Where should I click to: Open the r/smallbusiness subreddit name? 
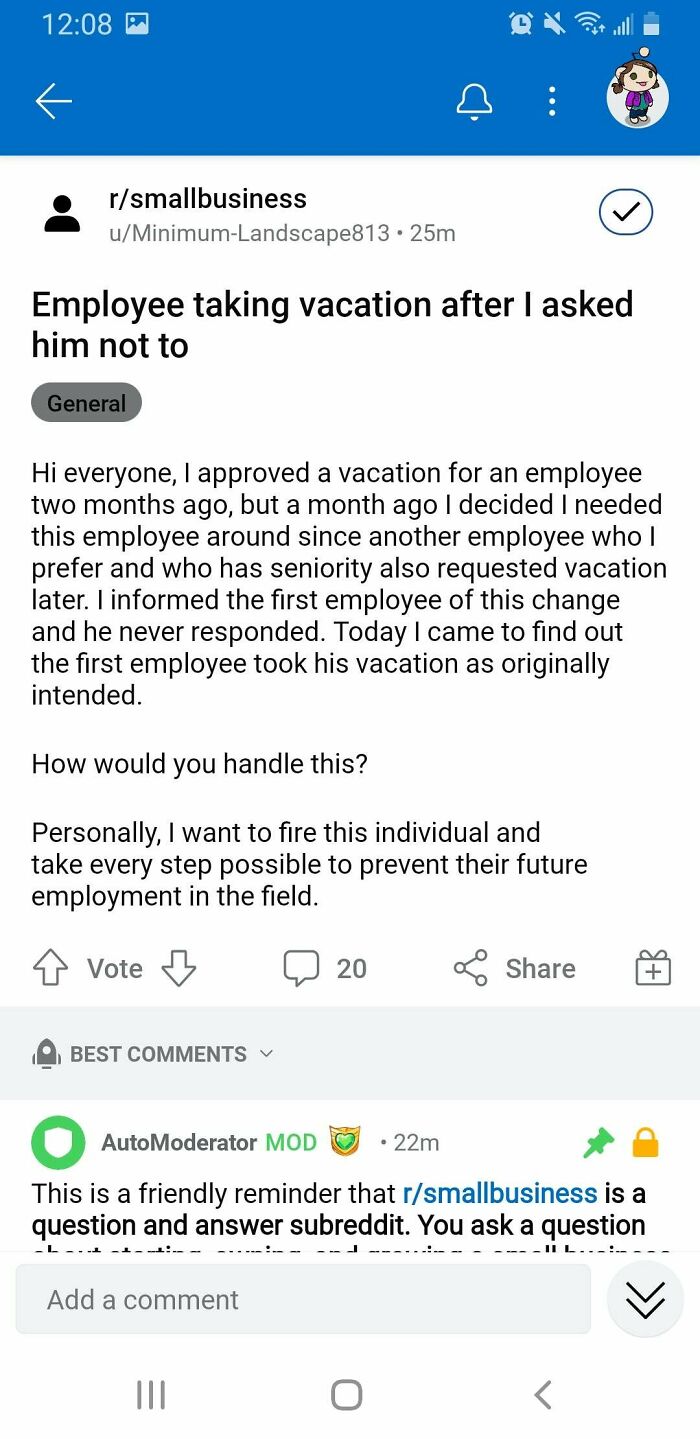tap(207, 198)
